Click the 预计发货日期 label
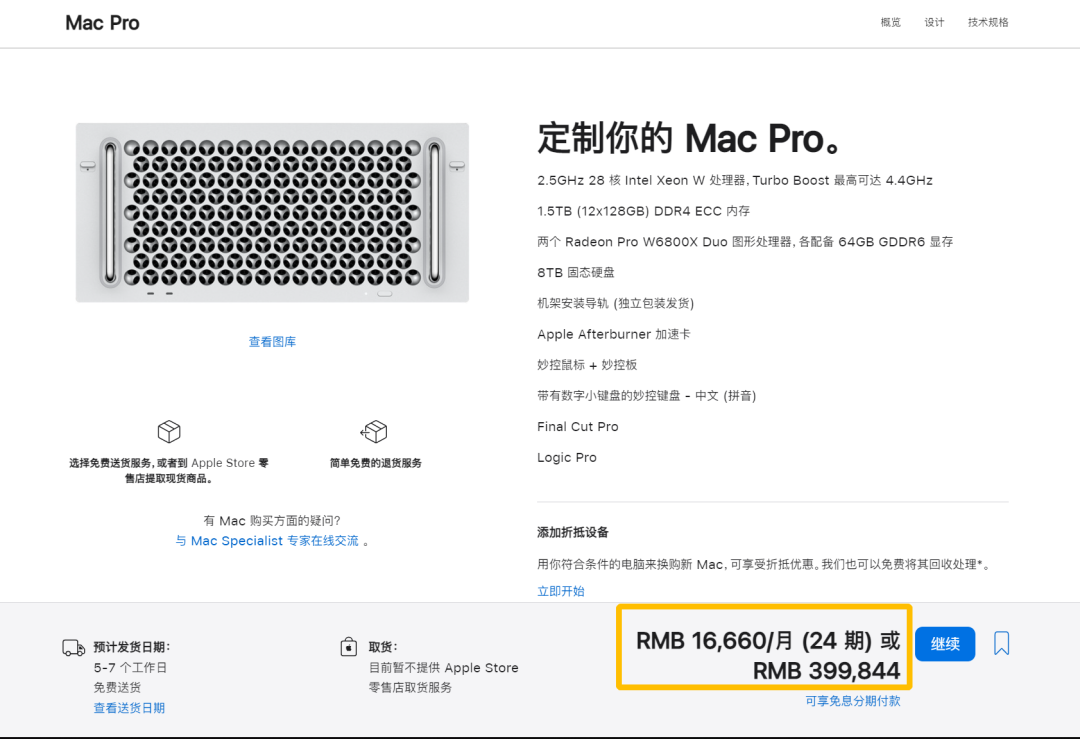This screenshot has height=739, width=1080. pos(132,647)
